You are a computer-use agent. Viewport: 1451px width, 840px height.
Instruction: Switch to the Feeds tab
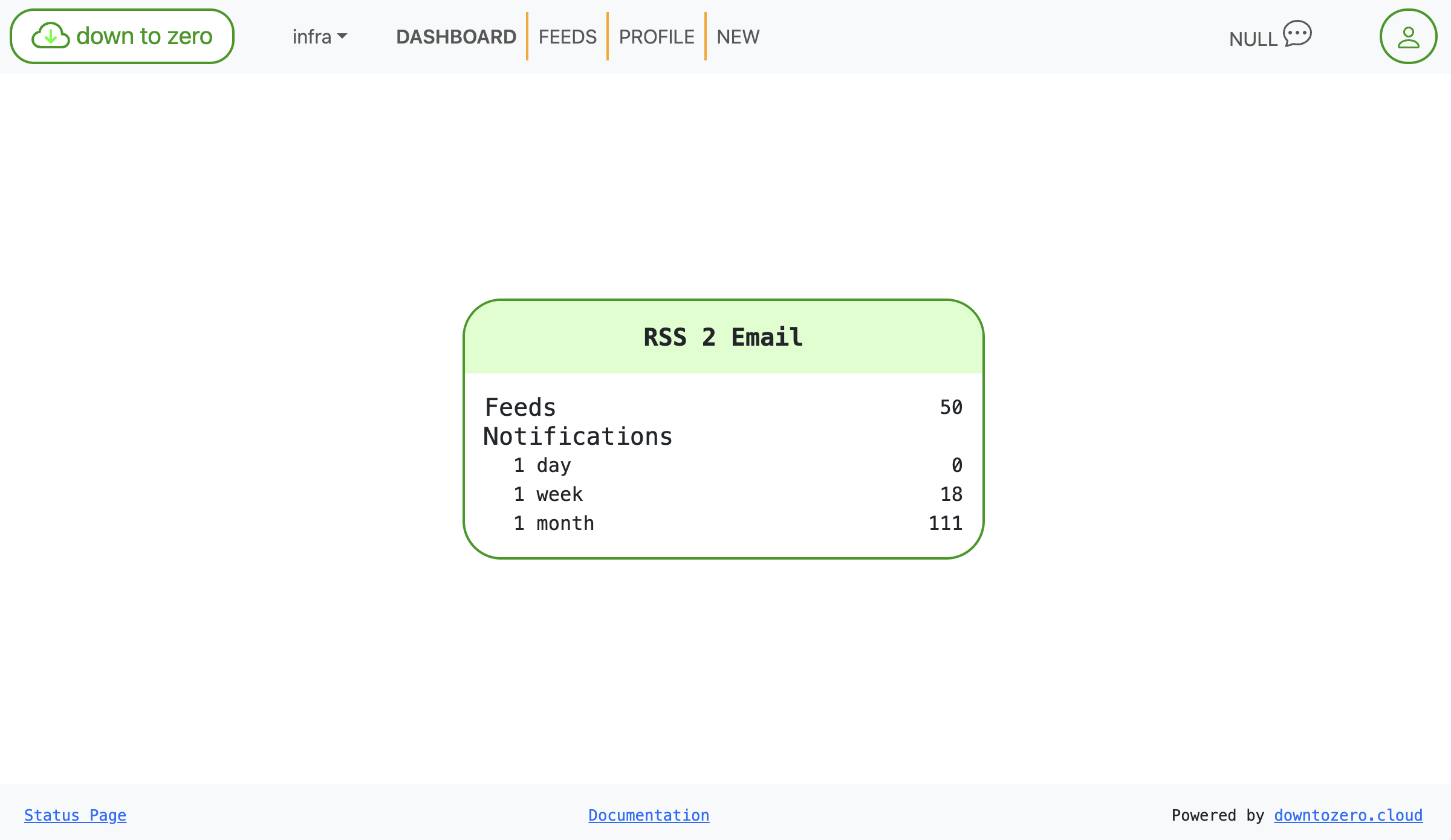pyautogui.click(x=567, y=37)
